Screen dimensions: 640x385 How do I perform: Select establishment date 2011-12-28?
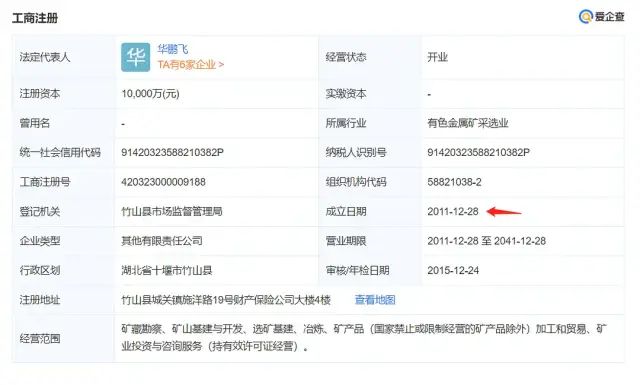[x=453, y=211]
